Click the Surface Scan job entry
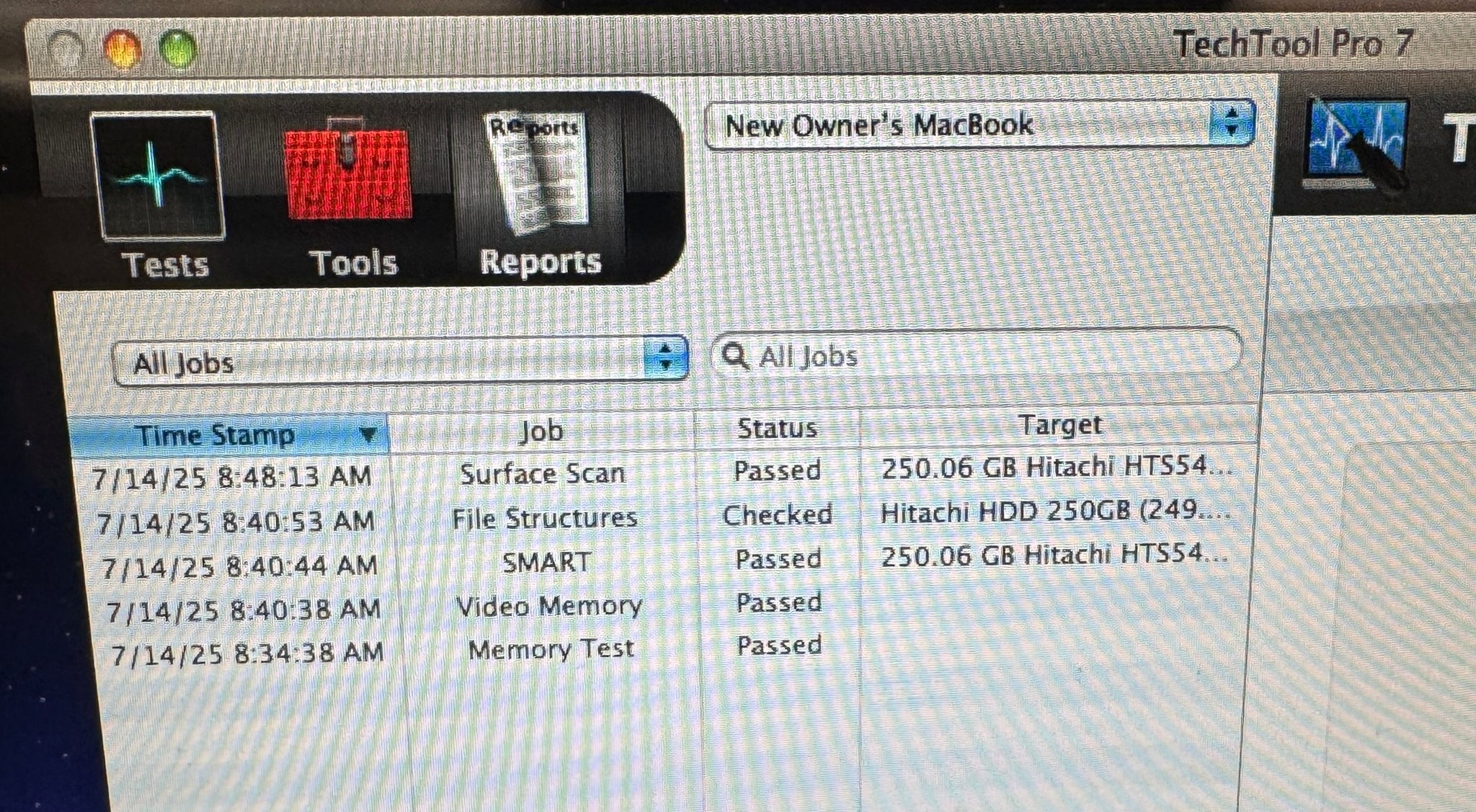 [x=543, y=473]
